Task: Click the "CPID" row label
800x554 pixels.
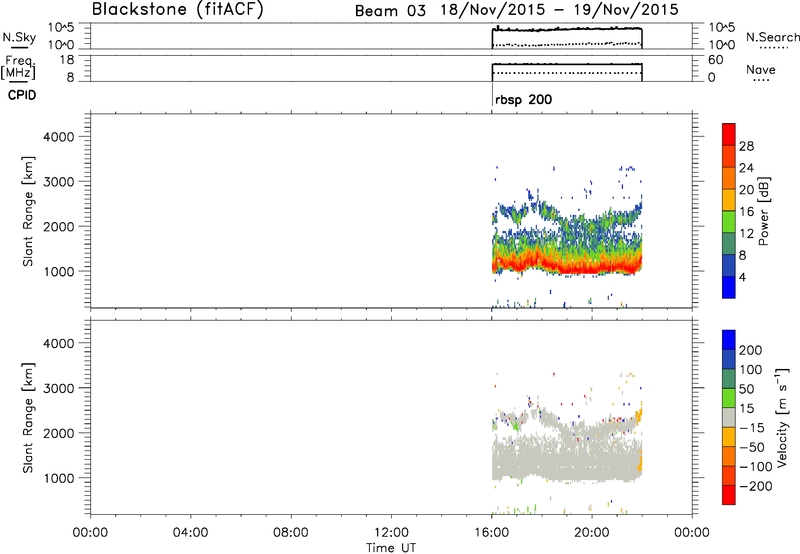Action: (22, 95)
